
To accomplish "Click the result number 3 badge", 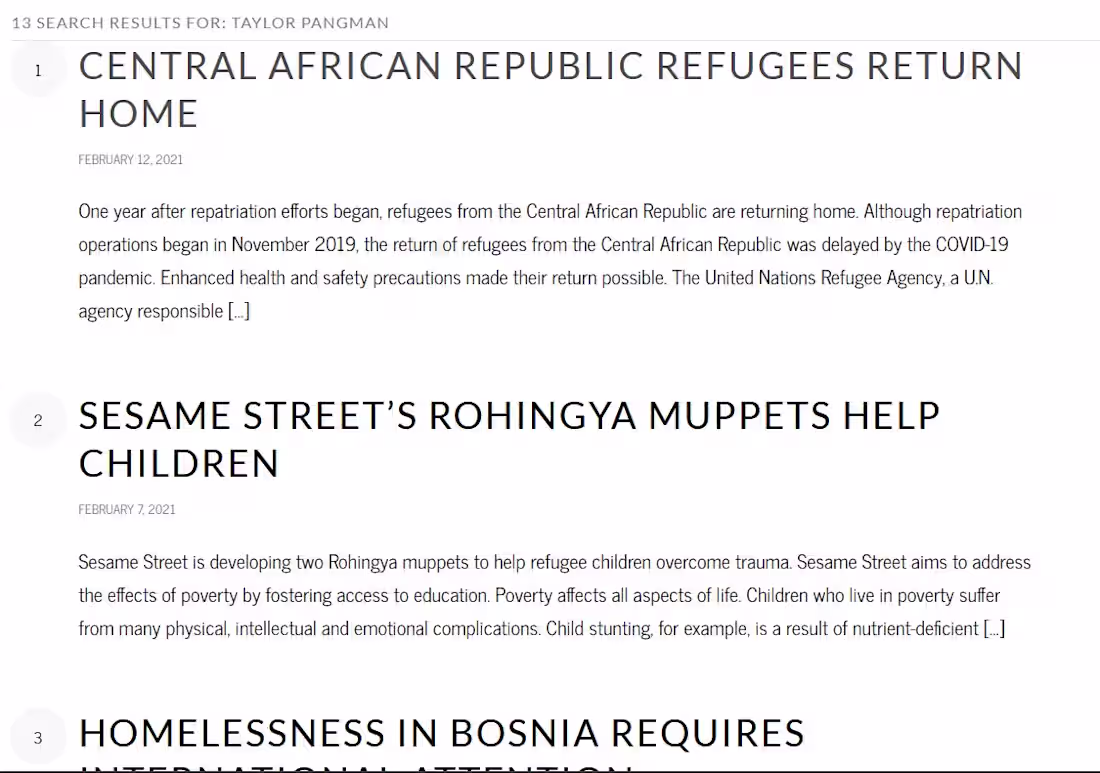I will tap(38, 738).
